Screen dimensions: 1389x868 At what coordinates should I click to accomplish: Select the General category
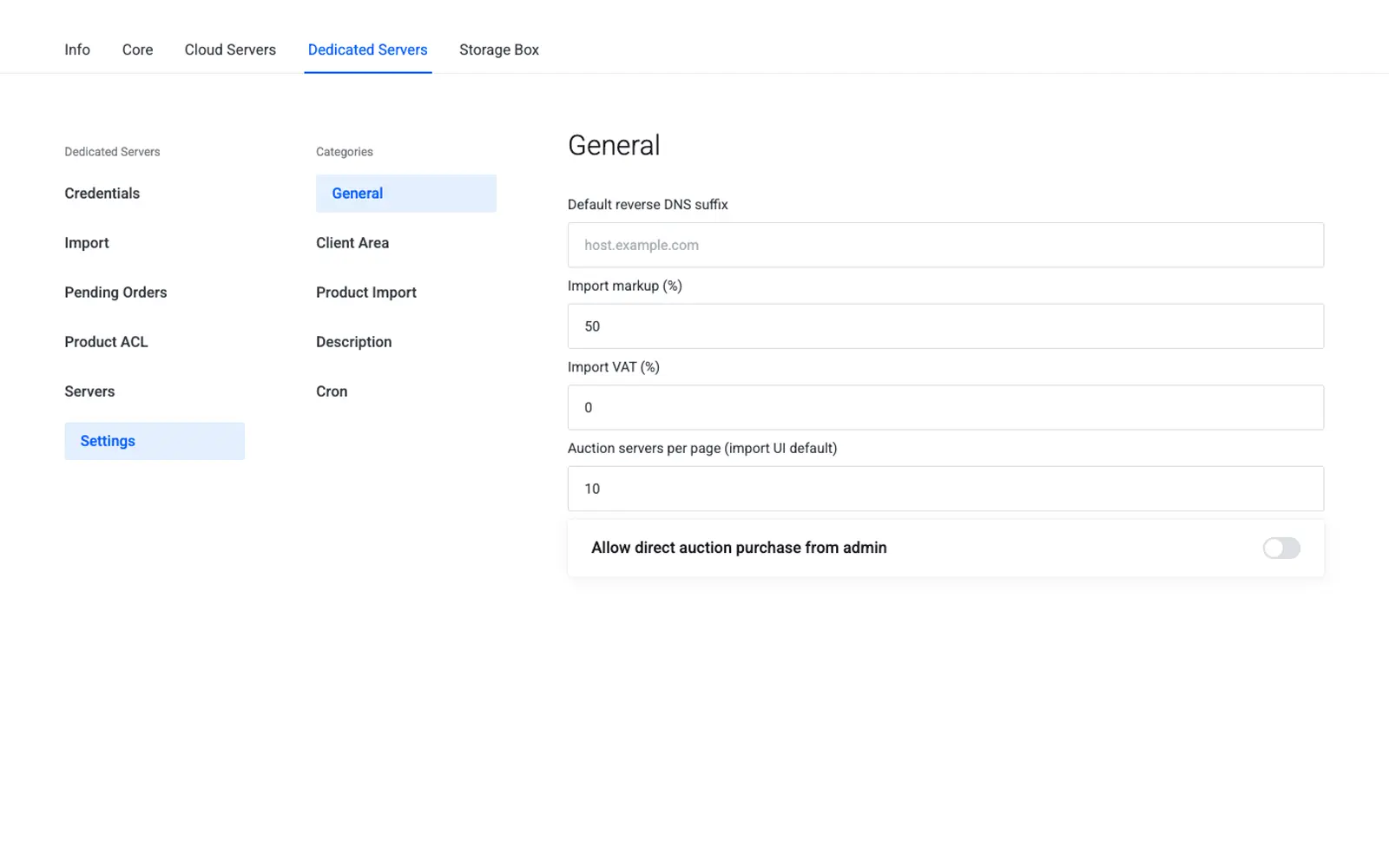(x=406, y=194)
